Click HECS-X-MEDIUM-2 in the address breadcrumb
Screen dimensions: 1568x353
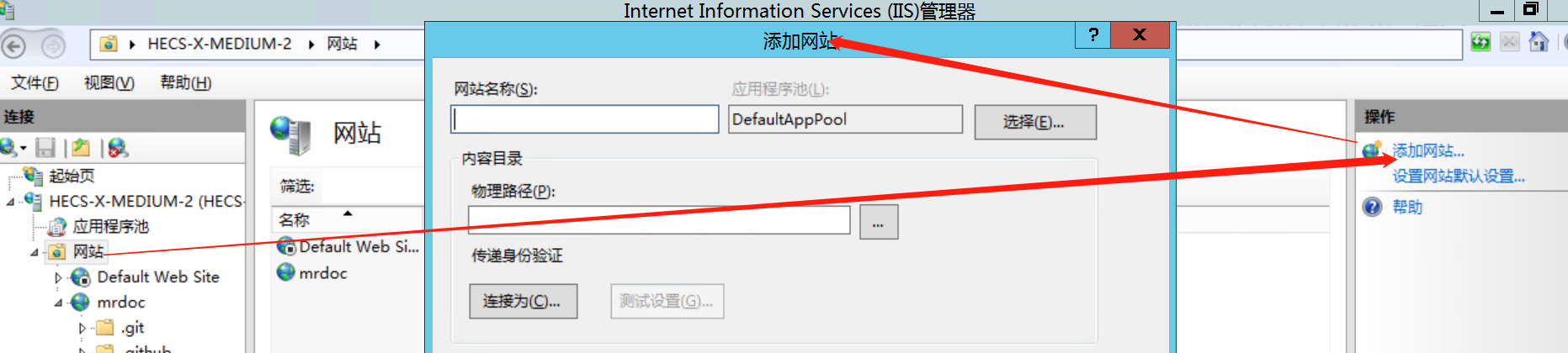coord(220,44)
